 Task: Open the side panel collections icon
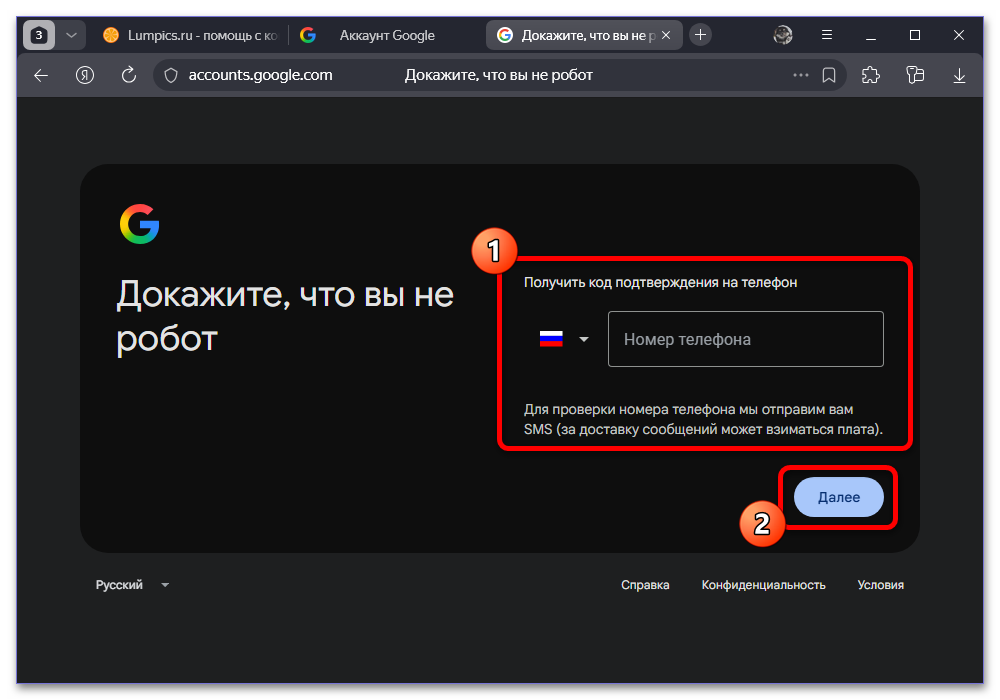tap(915, 75)
